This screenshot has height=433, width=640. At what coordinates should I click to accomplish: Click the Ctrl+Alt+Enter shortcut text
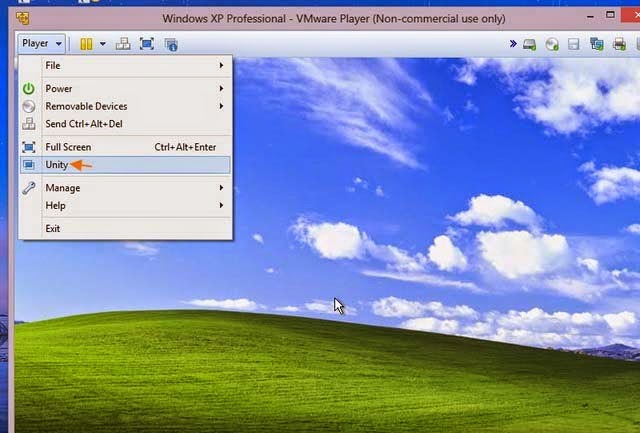tap(185, 147)
